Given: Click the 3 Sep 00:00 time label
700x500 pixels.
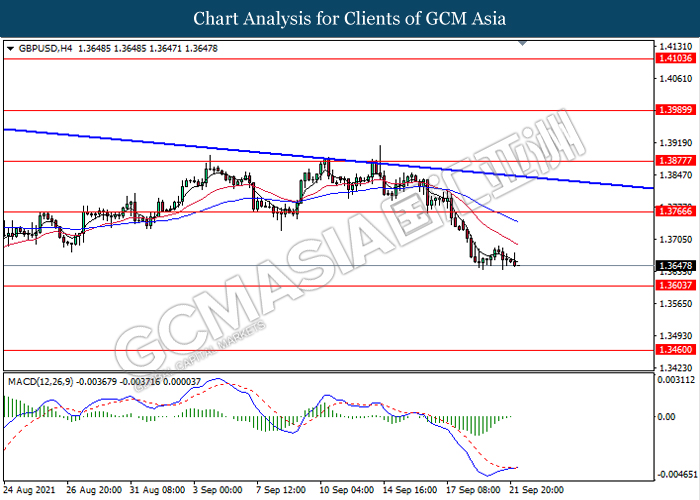Looking at the screenshot, I should 218,490.
